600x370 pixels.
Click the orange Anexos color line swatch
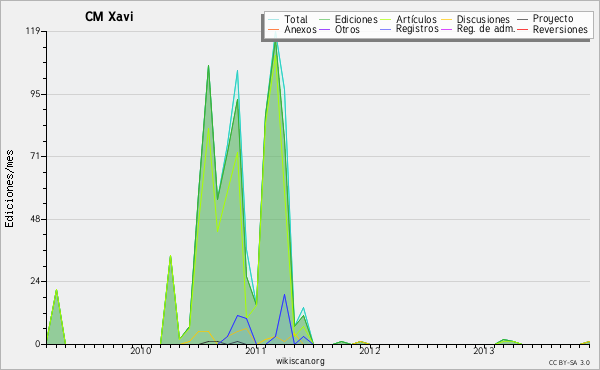[273, 29]
